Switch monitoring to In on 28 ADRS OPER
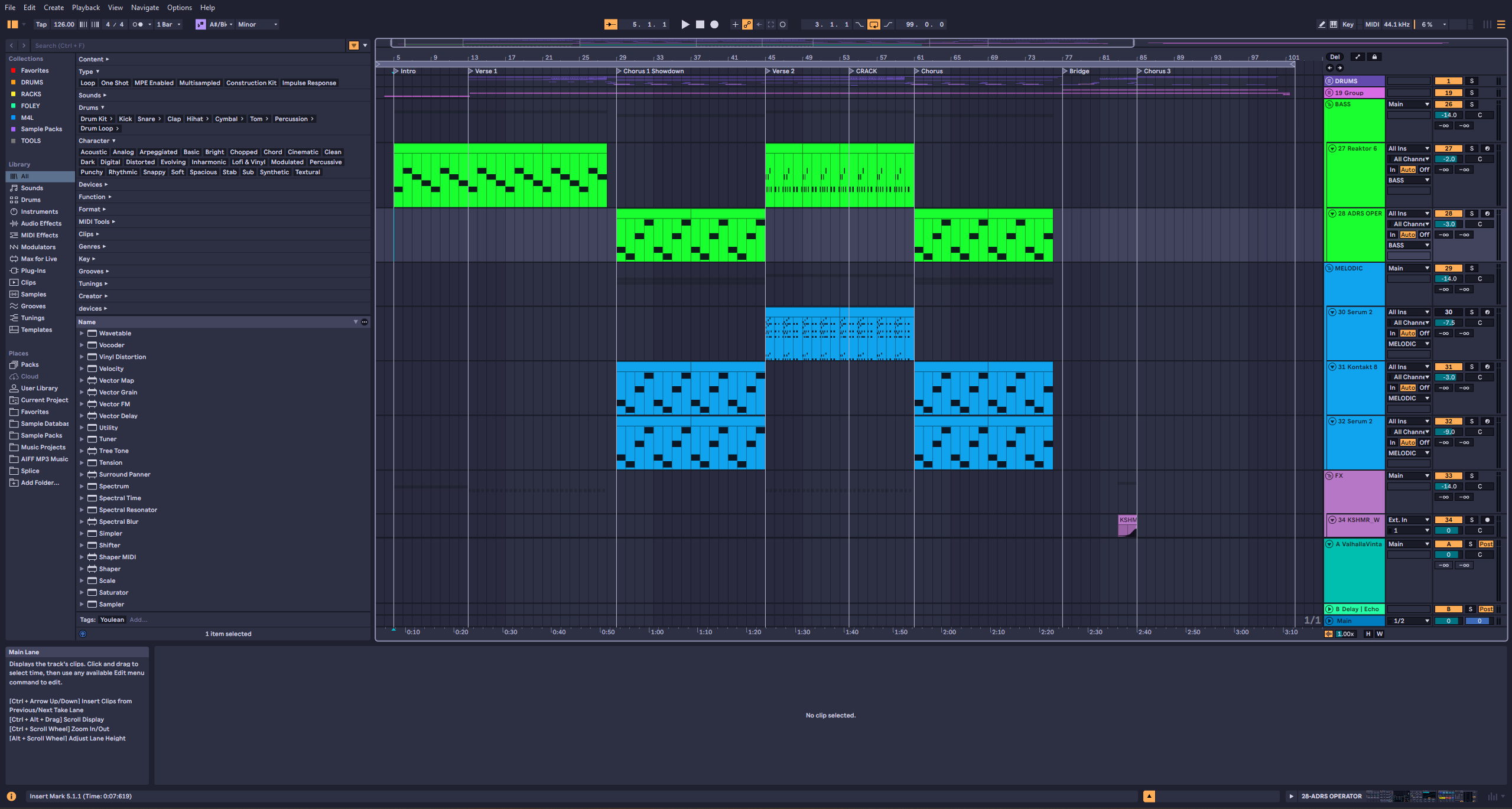Image resolution: width=1512 pixels, height=809 pixels. pos(1393,234)
